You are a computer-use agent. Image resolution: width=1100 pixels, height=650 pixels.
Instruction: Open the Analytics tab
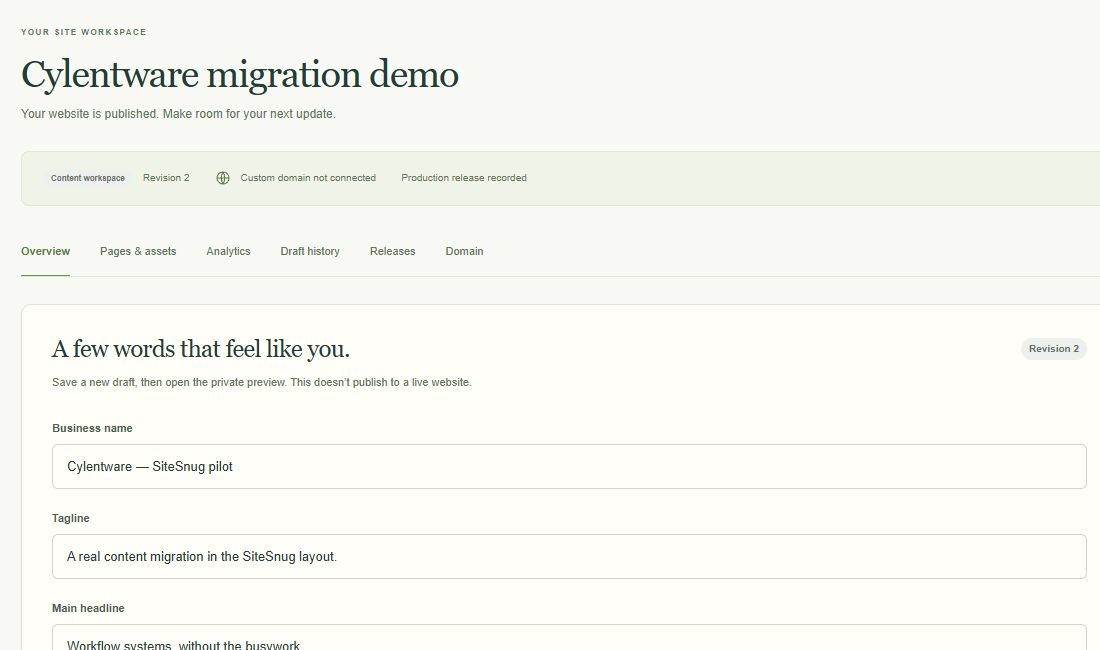tap(228, 251)
